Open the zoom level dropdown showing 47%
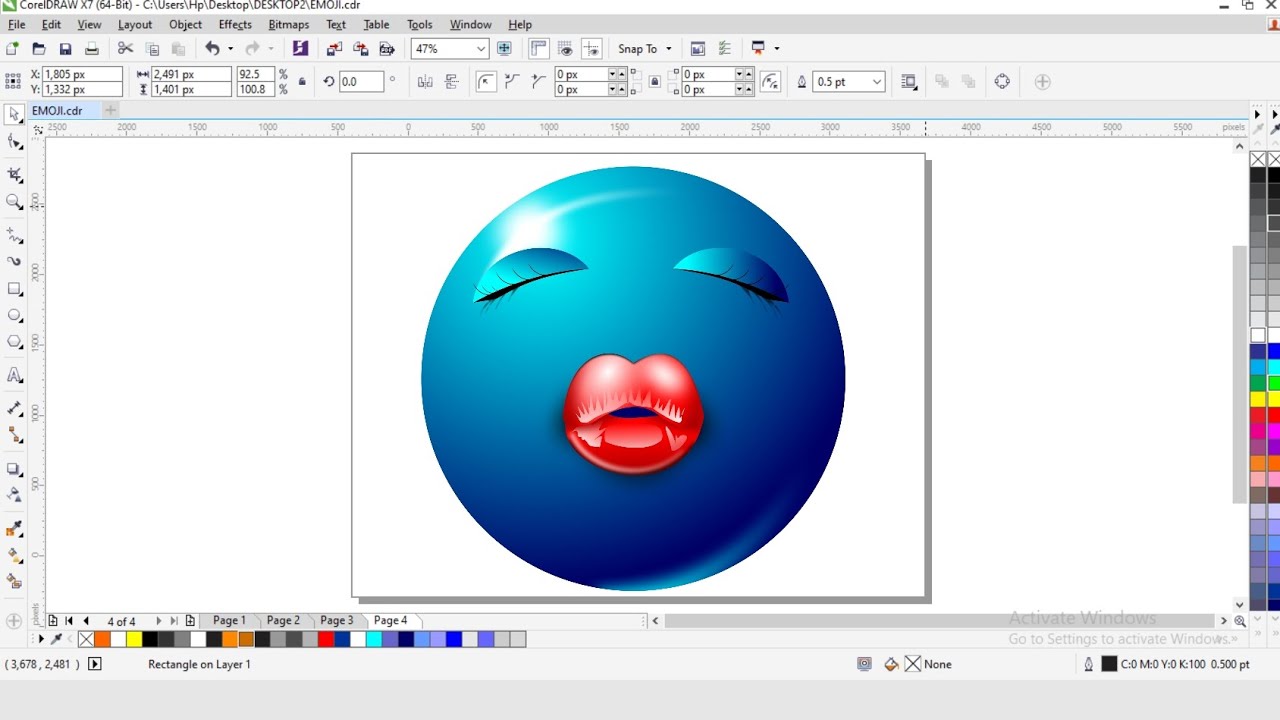This screenshot has height=720, width=1280. tap(481, 48)
